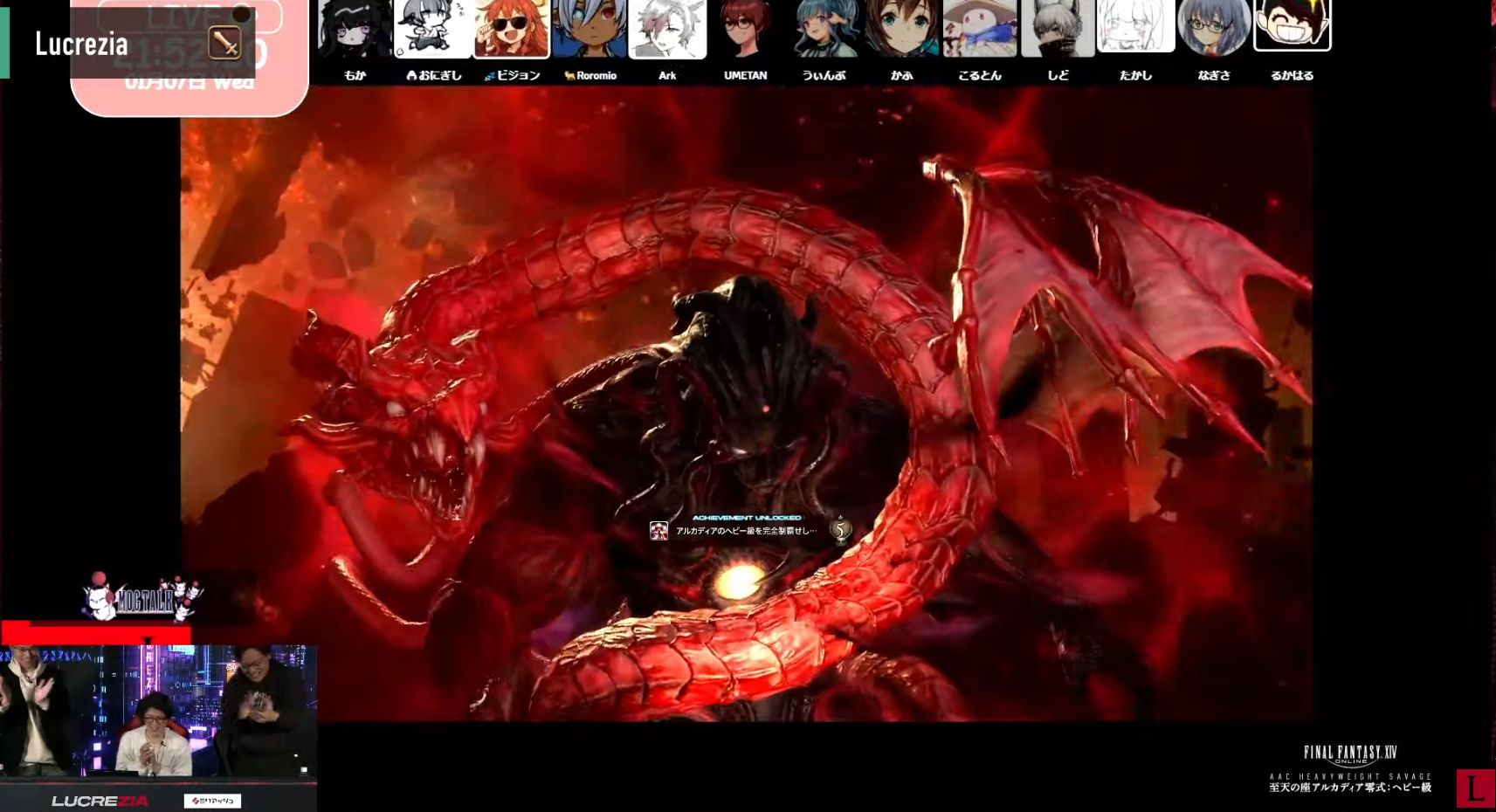This screenshot has height=812, width=1496.
Task: Click the もか player avatar
Action: click(354, 28)
